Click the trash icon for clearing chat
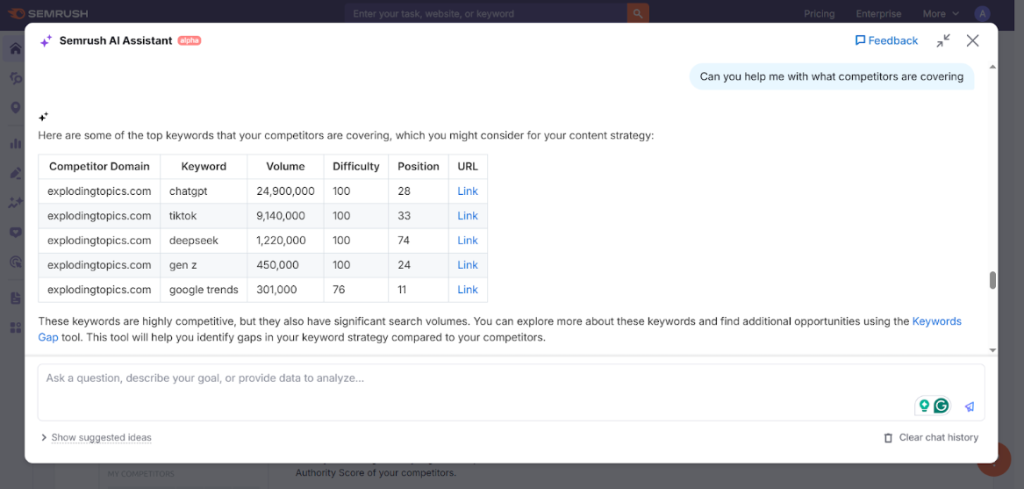Screen dimensions: 1024x489 pos(888,437)
